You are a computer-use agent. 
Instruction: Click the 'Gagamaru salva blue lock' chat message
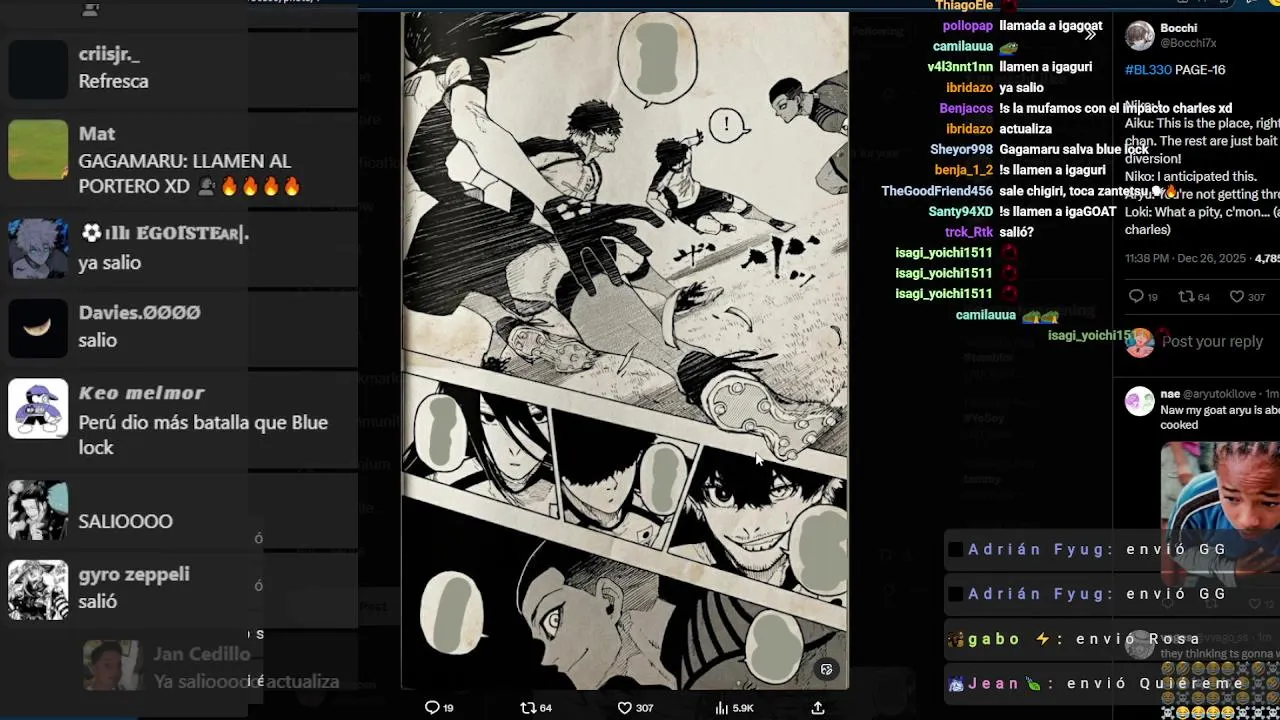coord(1074,149)
